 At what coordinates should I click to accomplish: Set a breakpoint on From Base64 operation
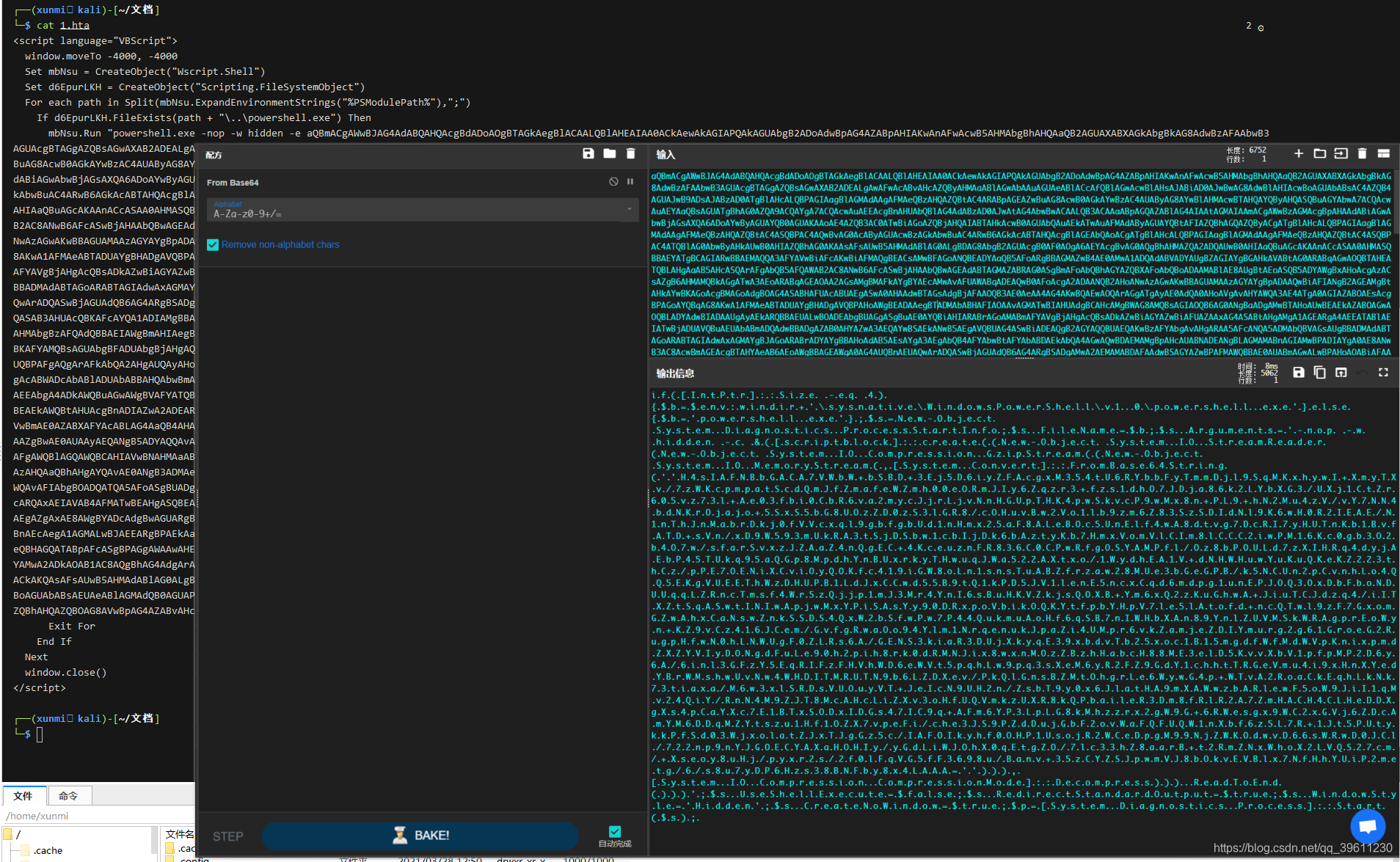pyautogui.click(x=630, y=182)
